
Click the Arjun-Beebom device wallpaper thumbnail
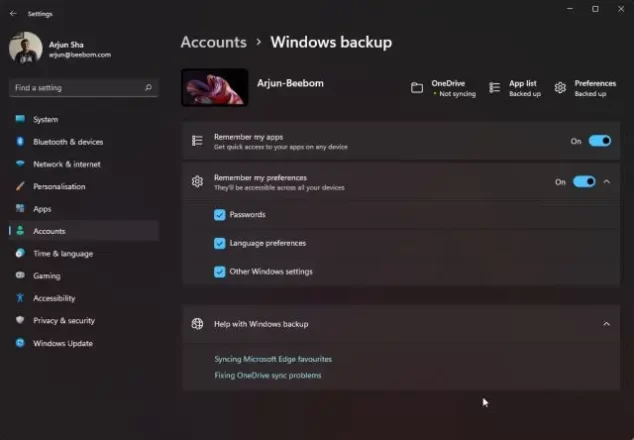[215, 87]
